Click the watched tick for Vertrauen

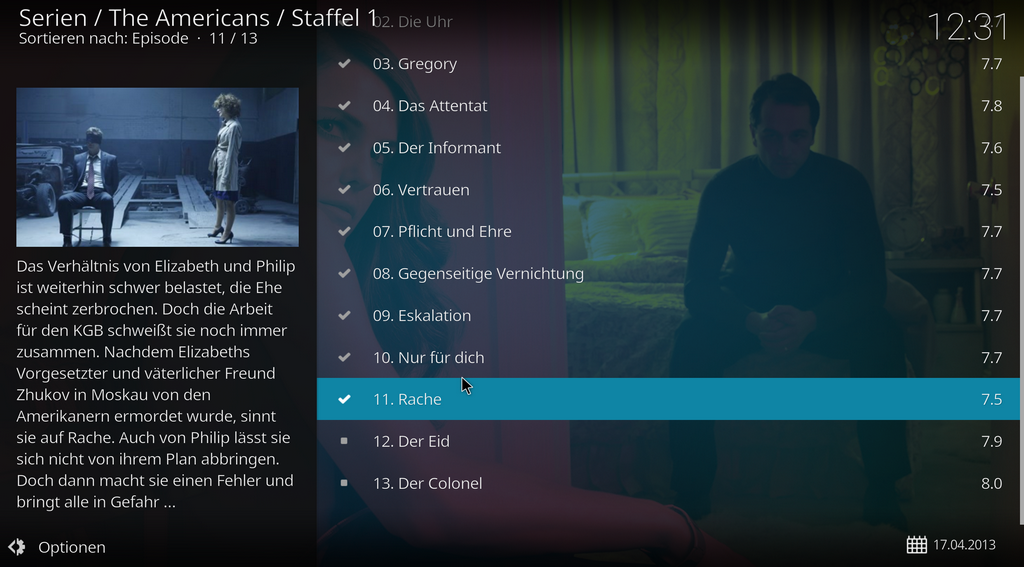344,189
